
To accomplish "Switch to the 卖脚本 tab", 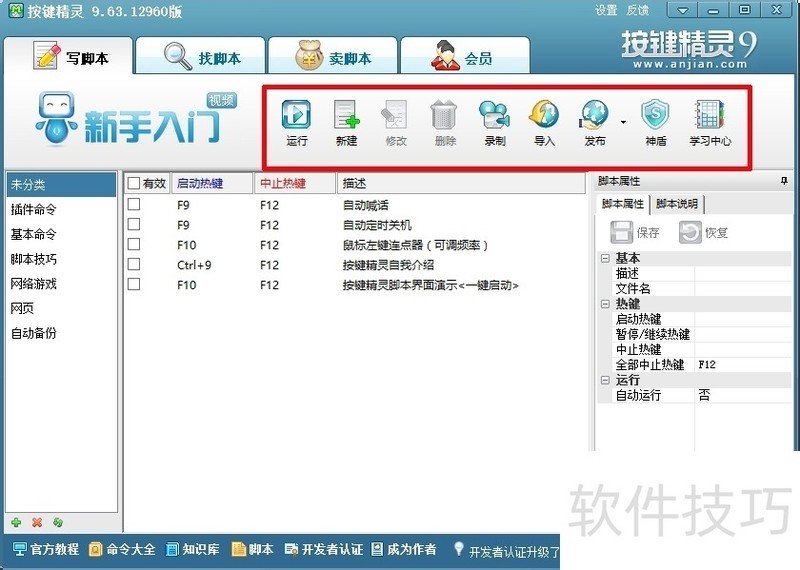I will coord(333,56).
